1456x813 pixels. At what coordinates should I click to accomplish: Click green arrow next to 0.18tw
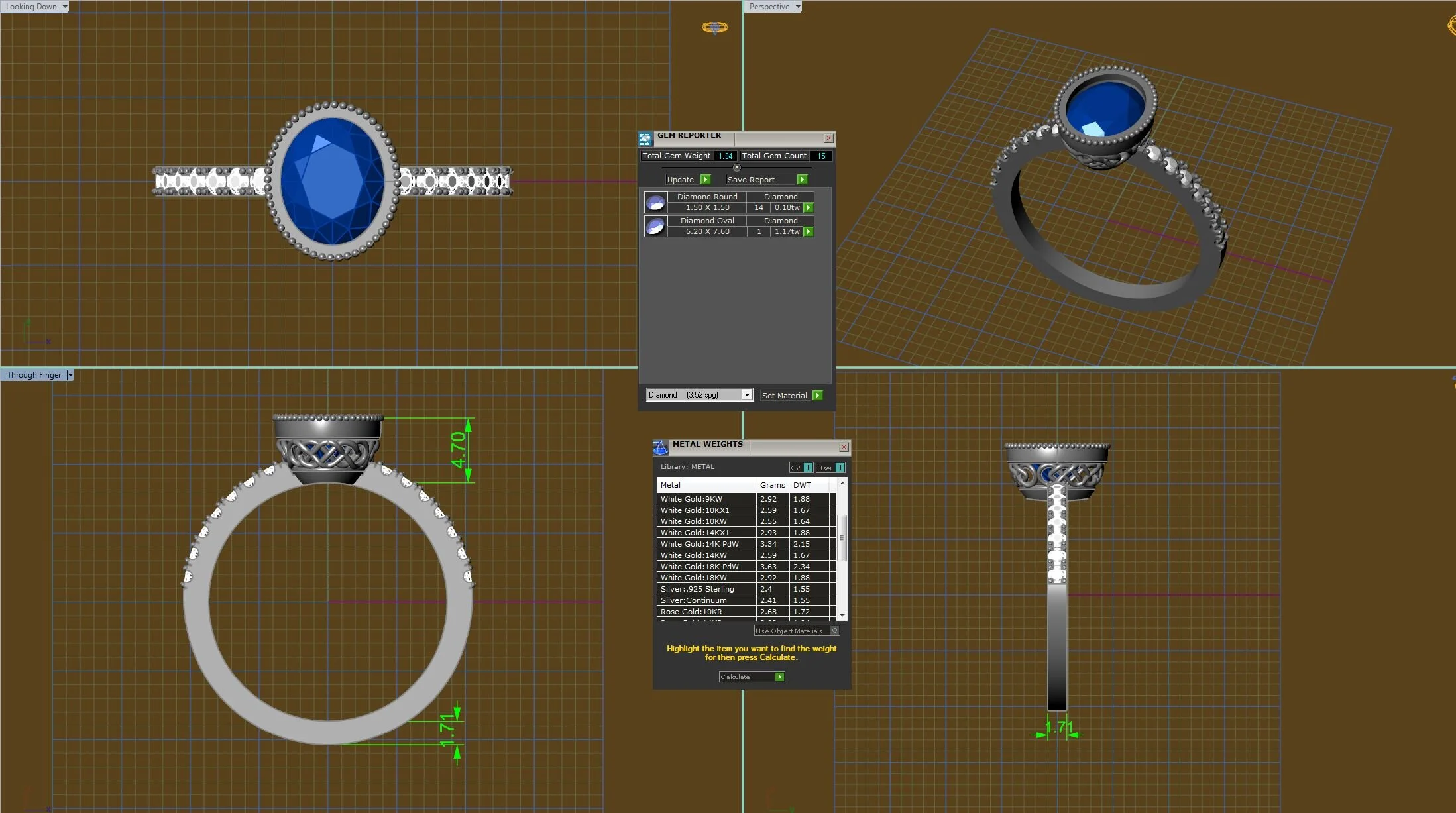(x=809, y=207)
